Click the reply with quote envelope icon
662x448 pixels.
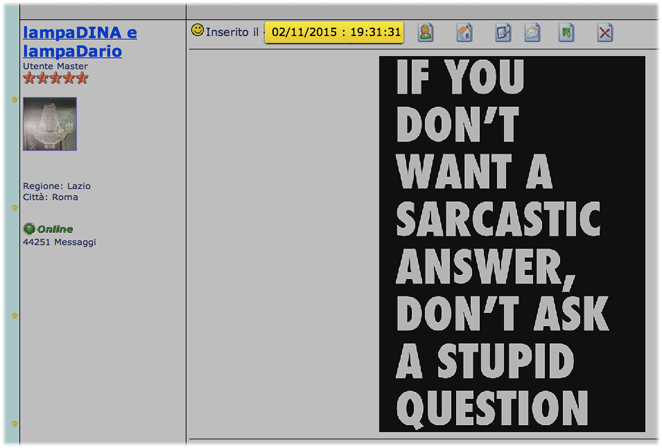532,33
